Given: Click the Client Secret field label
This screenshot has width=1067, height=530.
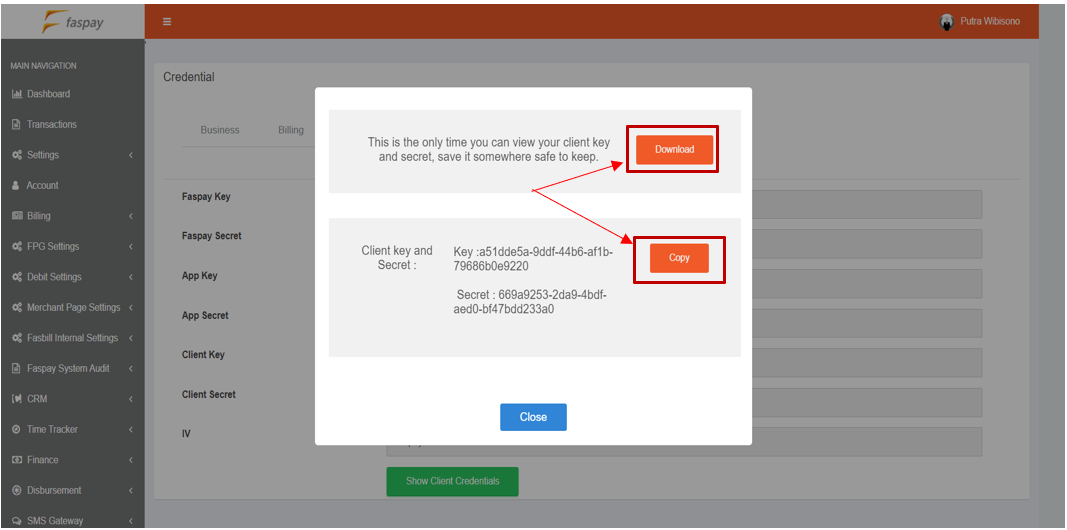Looking at the screenshot, I should pyautogui.click(x=209, y=395).
